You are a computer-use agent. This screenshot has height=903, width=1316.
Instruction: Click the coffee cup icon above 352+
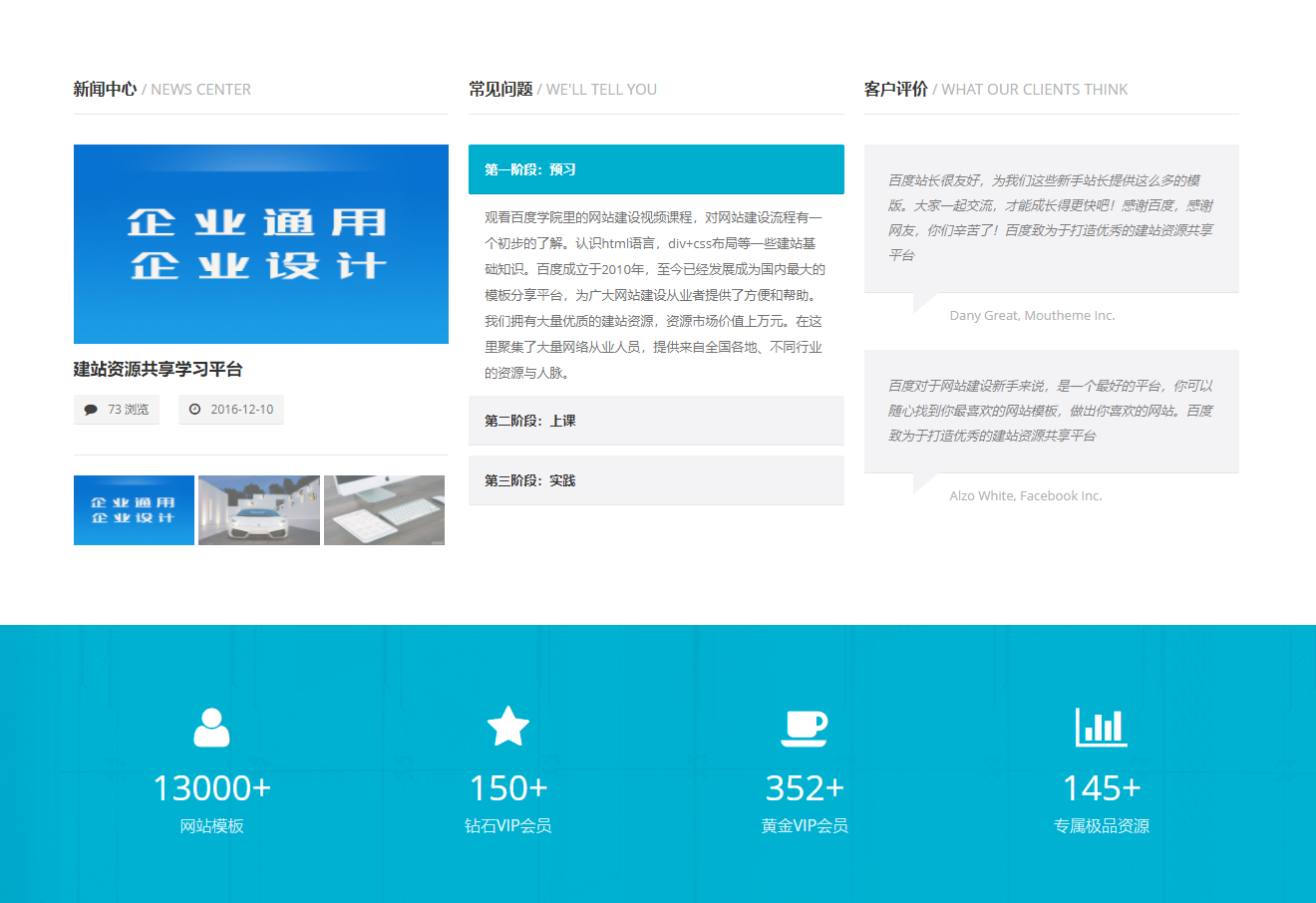point(804,728)
